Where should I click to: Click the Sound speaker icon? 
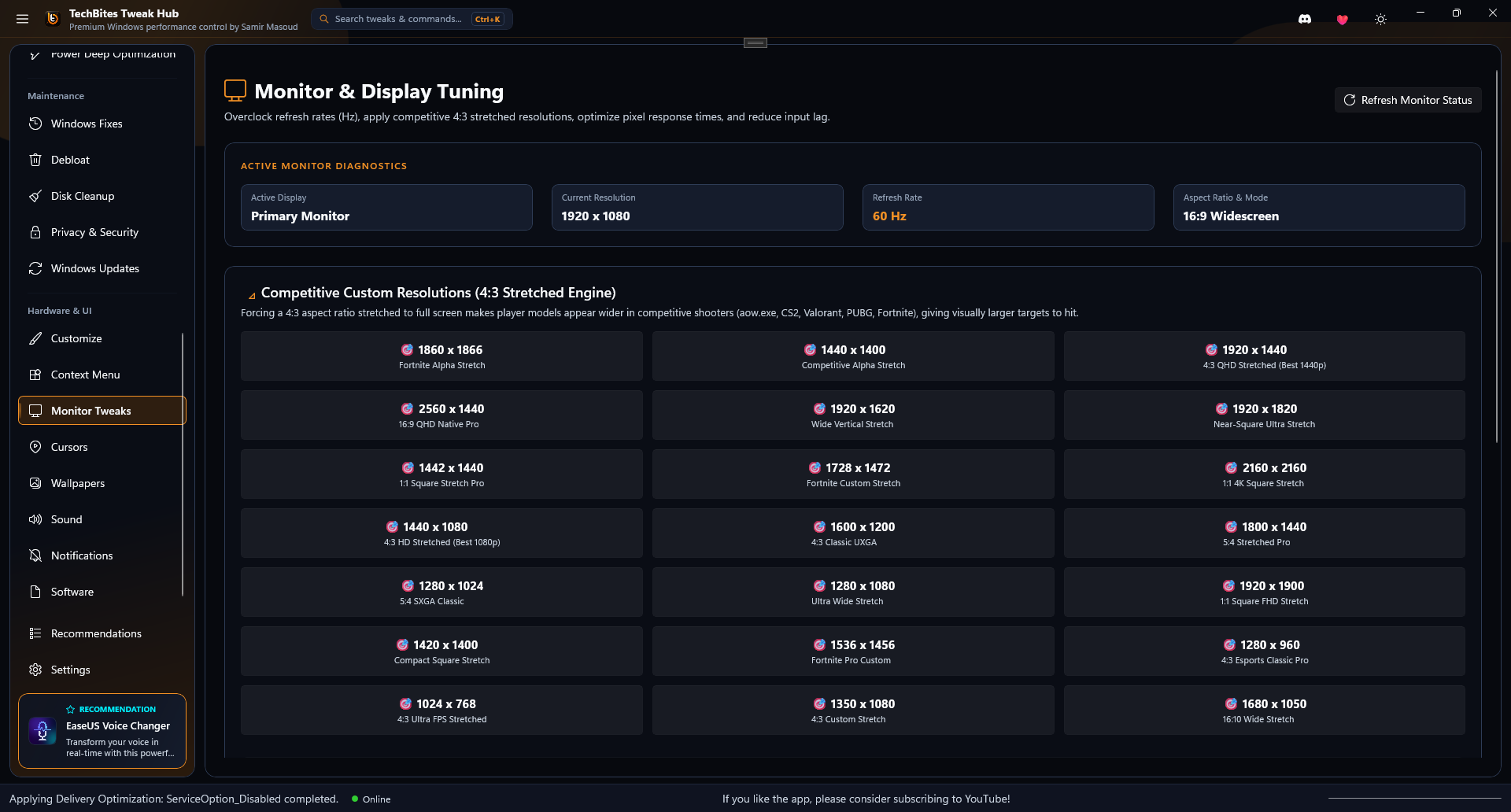(x=35, y=519)
